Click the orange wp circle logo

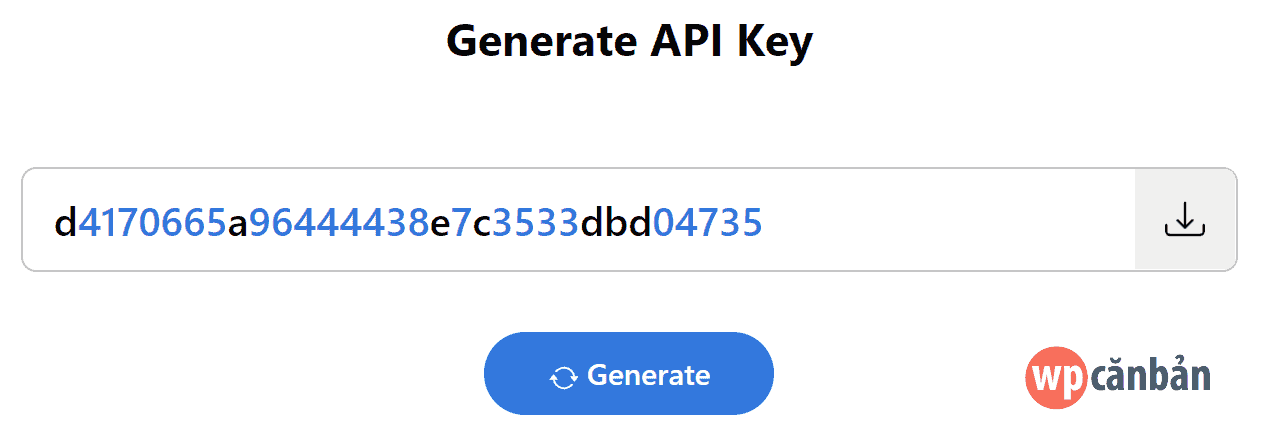1058,378
